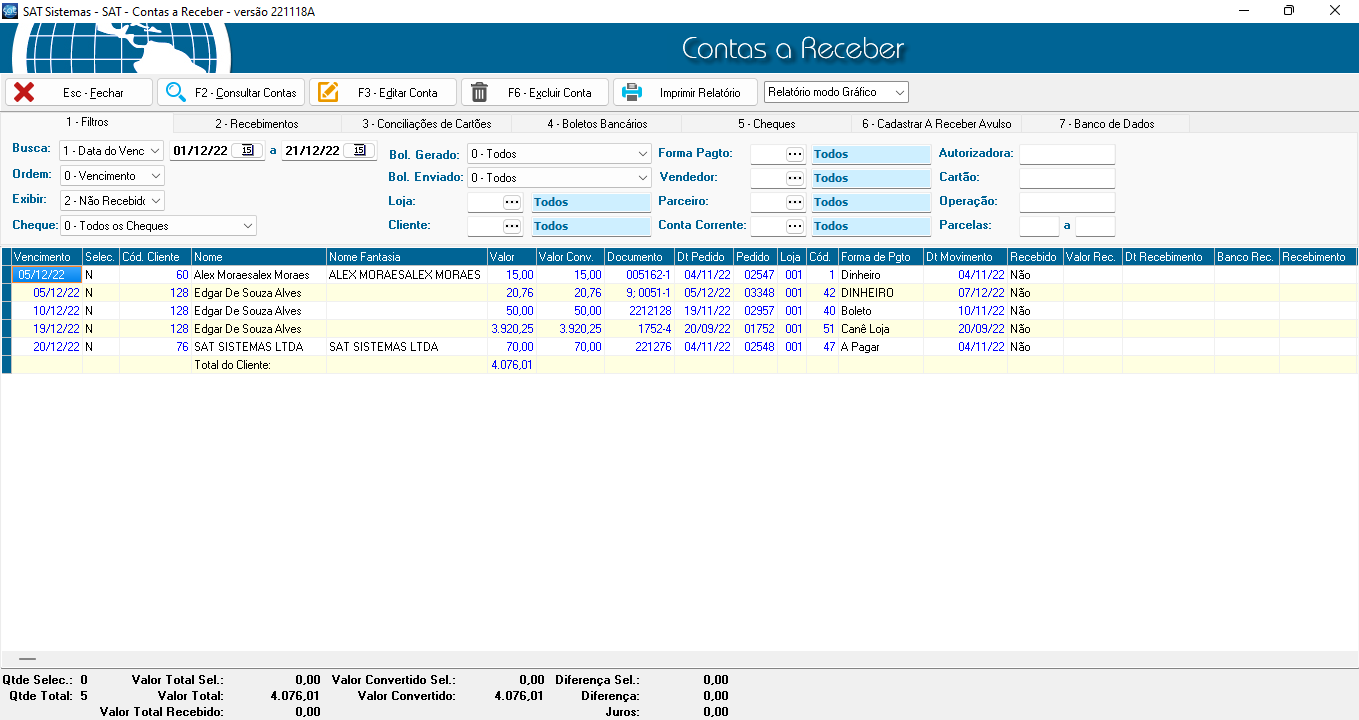The image size is (1359, 720).
Task: Open calendar picker for end date 21/12/22
Action: tap(358, 151)
